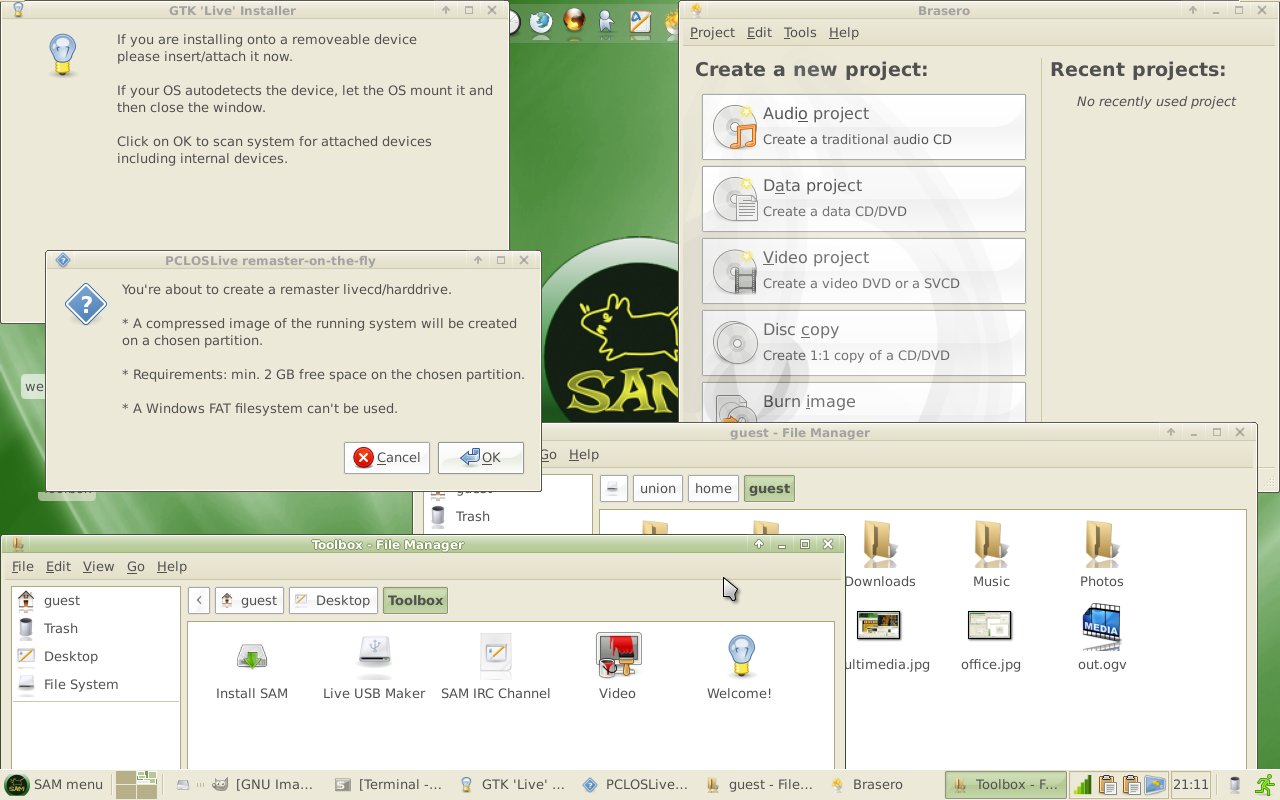Click the show desktop icon on taskbar
Viewport: 1280px width, 800px height.
coord(182,785)
